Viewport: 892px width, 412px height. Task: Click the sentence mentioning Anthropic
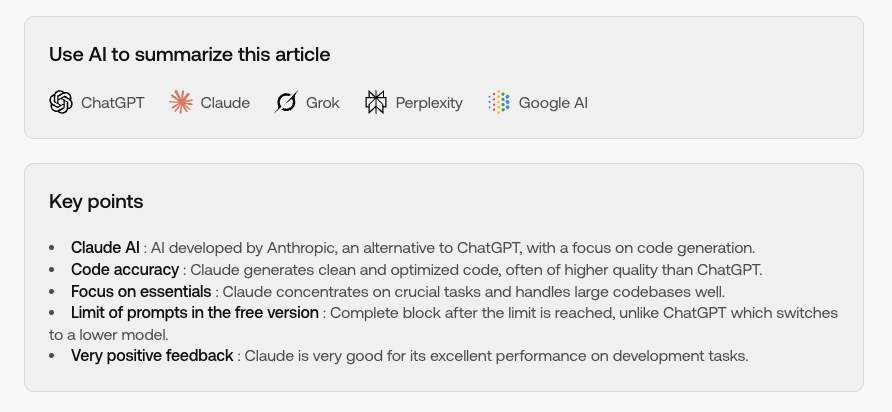click(x=453, y=248)
